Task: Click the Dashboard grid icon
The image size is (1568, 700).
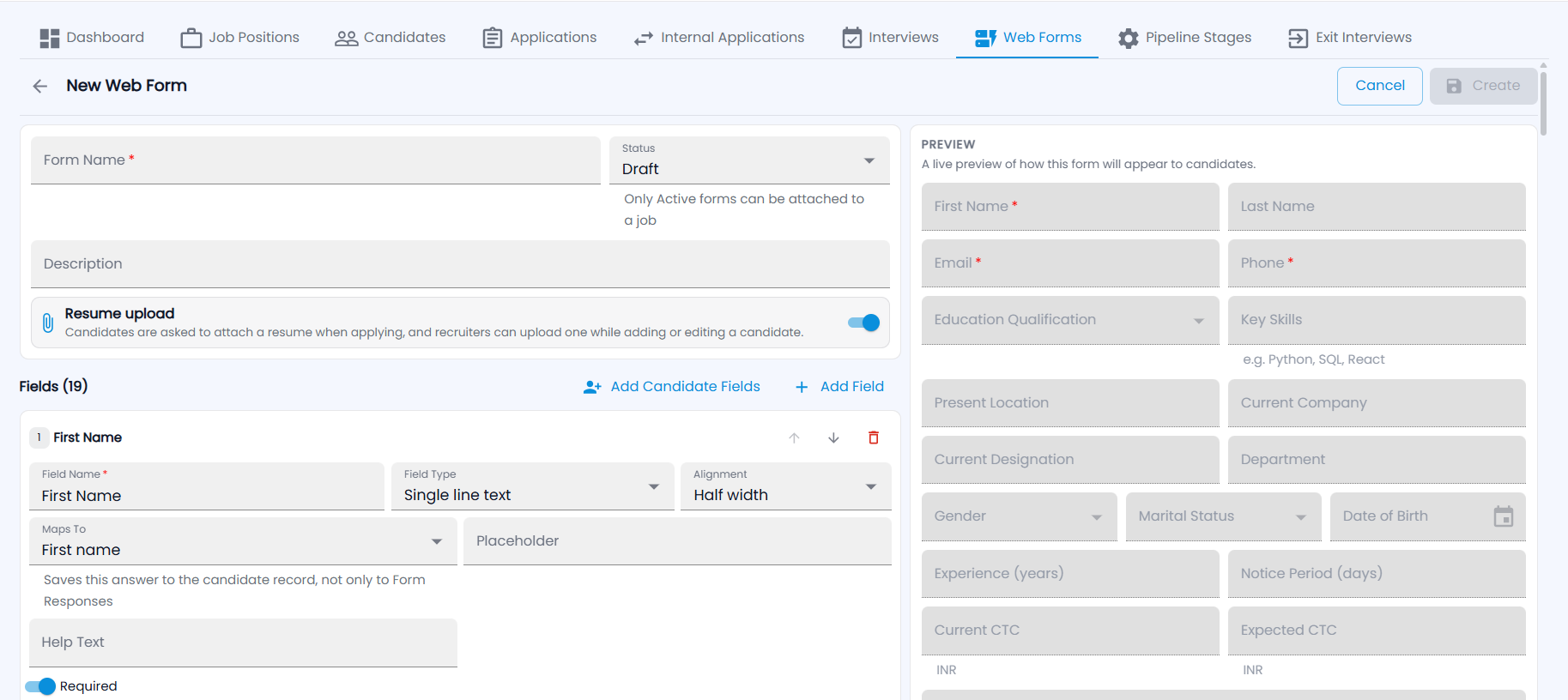Action: (50, 38)
